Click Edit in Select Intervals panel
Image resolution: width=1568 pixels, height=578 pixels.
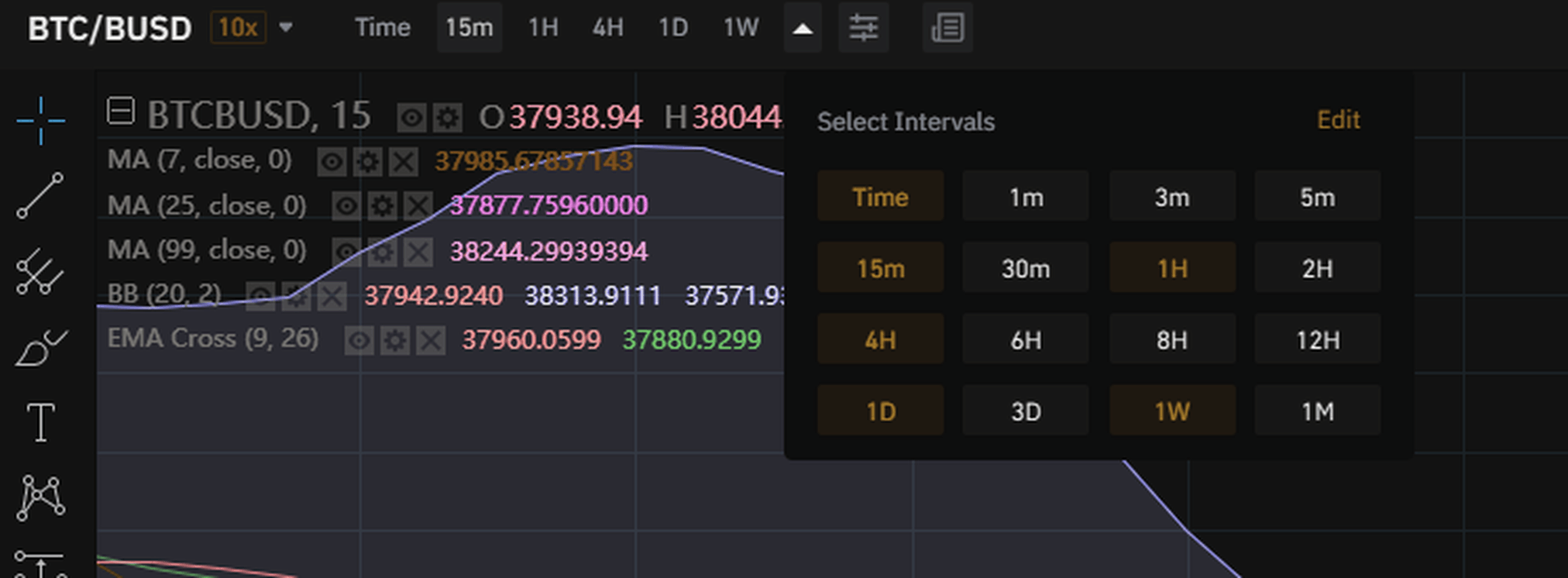tap(1338, 120)
